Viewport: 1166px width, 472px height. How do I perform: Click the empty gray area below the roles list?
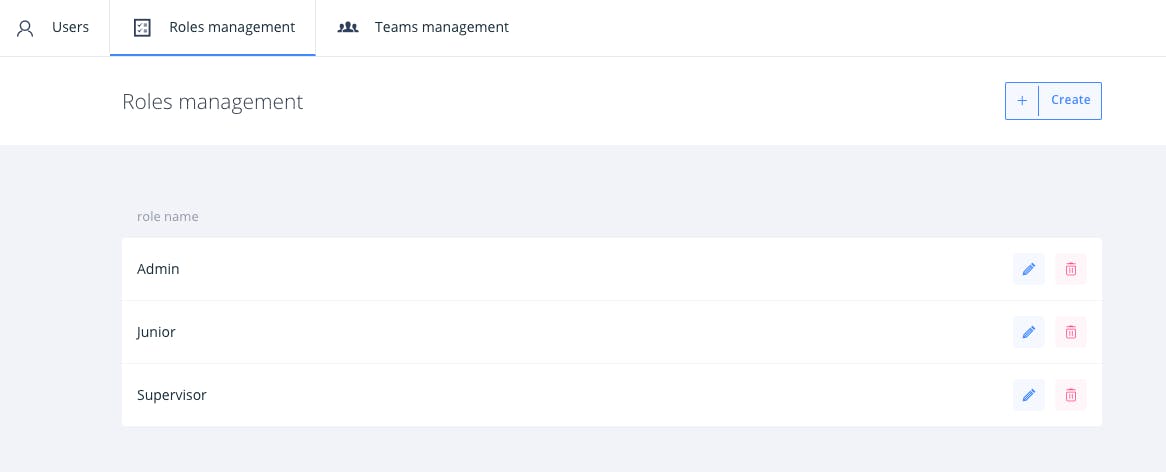click(611, 450)
